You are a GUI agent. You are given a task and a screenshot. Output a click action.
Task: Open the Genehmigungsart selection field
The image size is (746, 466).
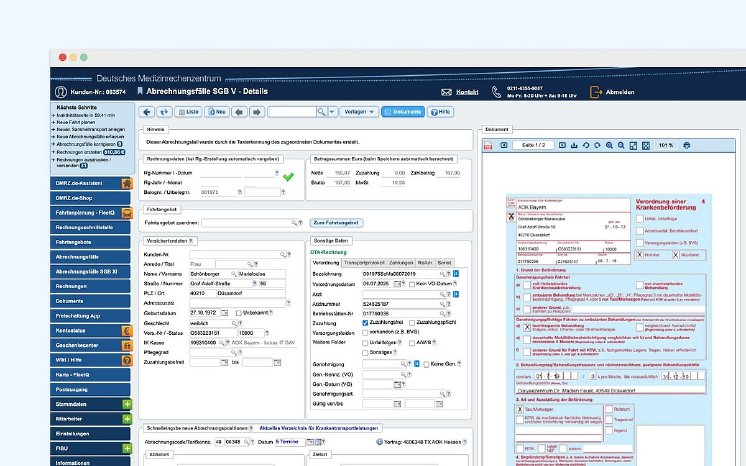[x=404, y=394]
